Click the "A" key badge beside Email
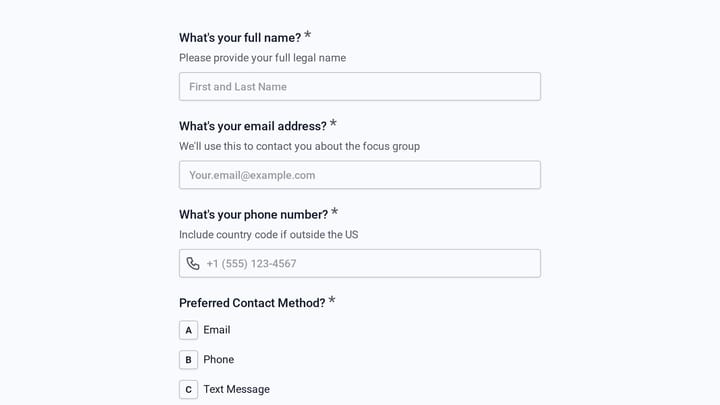This screenshot has width=720, height=405. pos(188,330)
